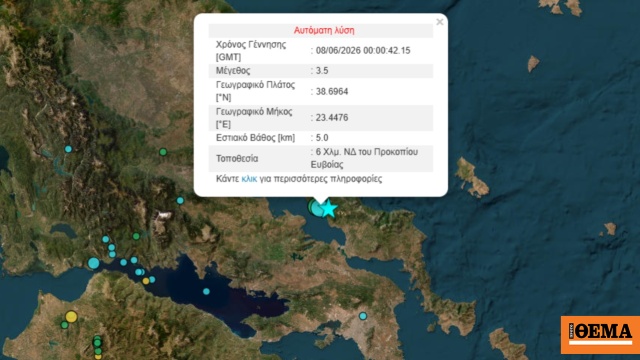The width and height of the screenshot is (640, 360).
Task: Click the ΘΕΜΑ logo
Action: coord(600,335)
